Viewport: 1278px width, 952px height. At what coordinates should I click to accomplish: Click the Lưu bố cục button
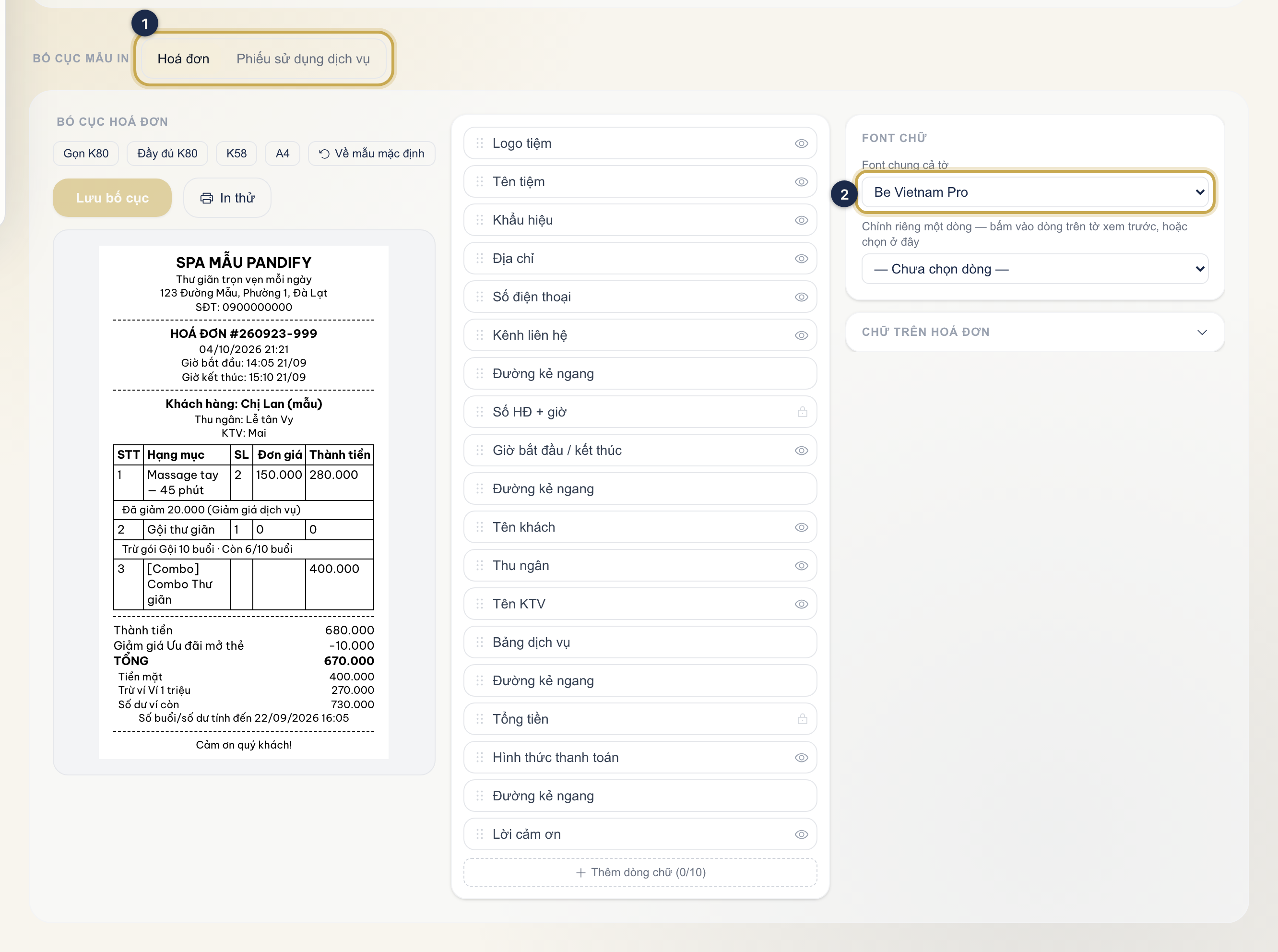(x=112, y=198)
